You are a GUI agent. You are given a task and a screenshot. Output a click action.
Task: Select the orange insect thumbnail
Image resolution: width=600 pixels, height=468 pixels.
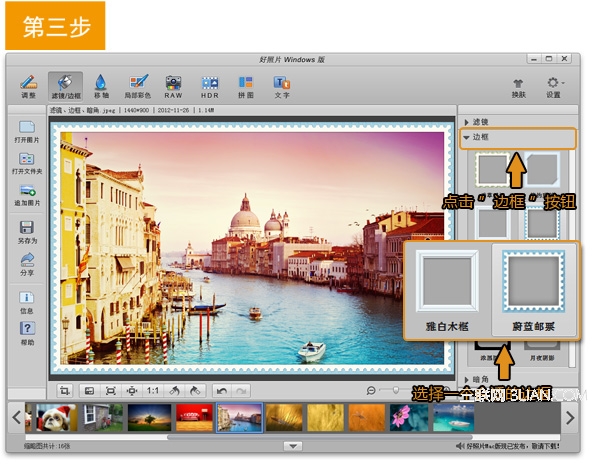coord(367,417)
